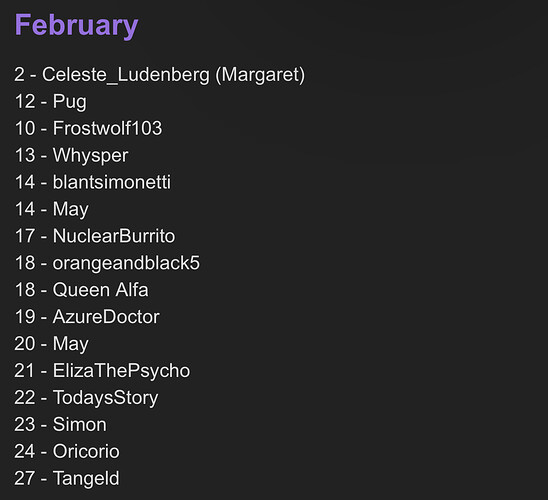Click the Pug entry dated 12
The width and height of the screenshot is (548, 500).
(50, 102)
